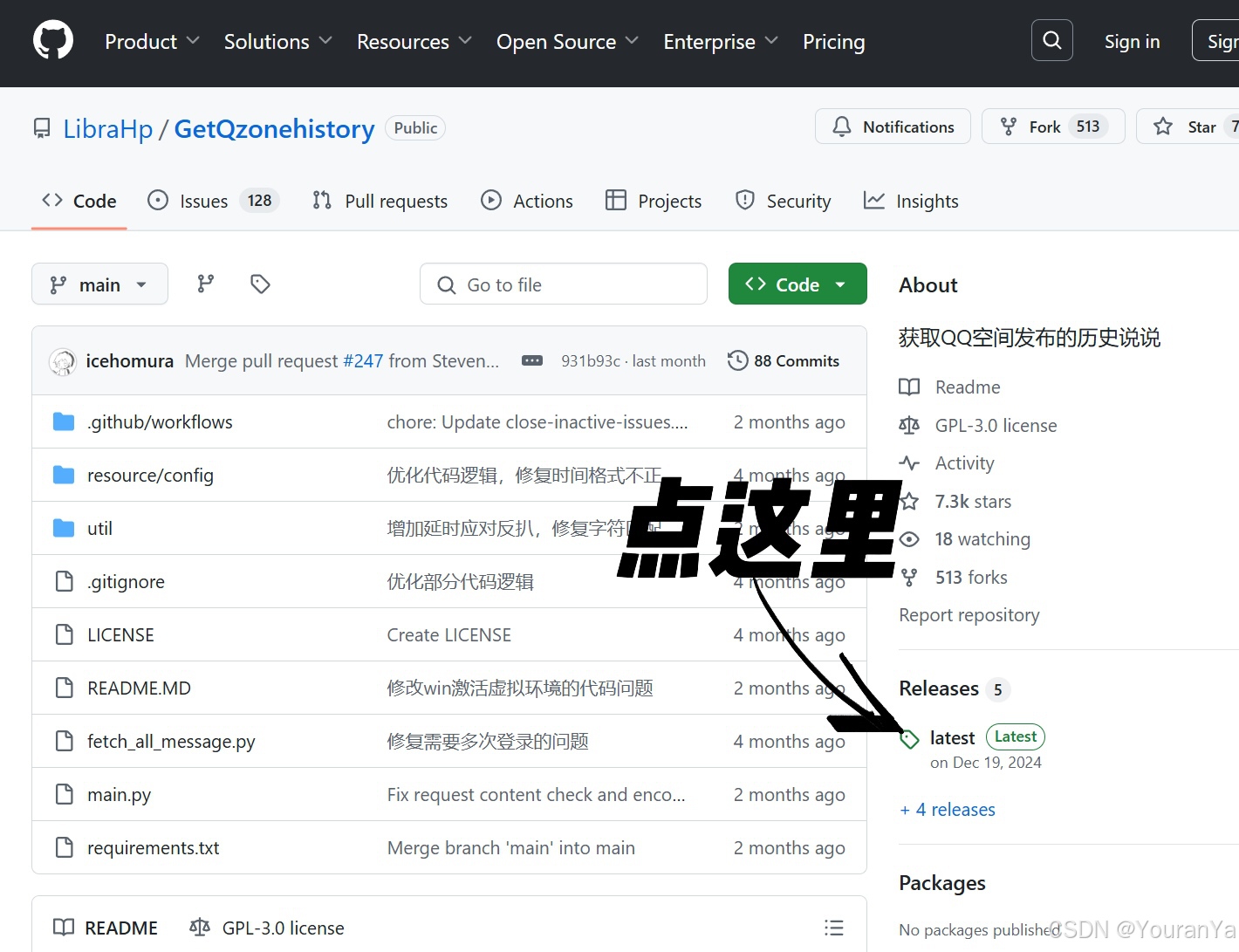Image resolution: width=1239 pixels, height=952 pixels.
Task: Click the Activity pulse icon
Action: click(x=909, y=463)
